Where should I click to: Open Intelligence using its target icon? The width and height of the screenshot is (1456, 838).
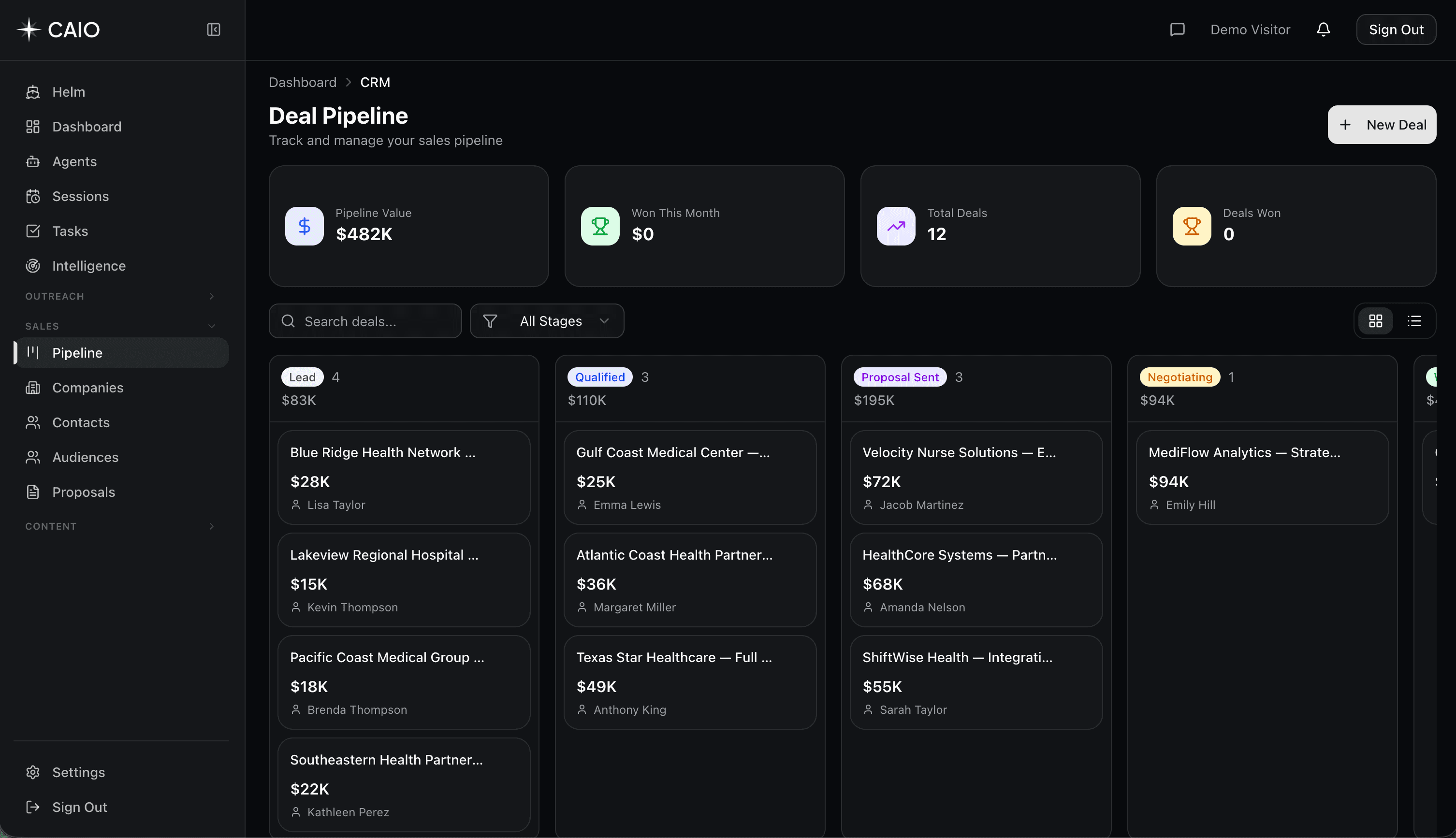[33, 265]
